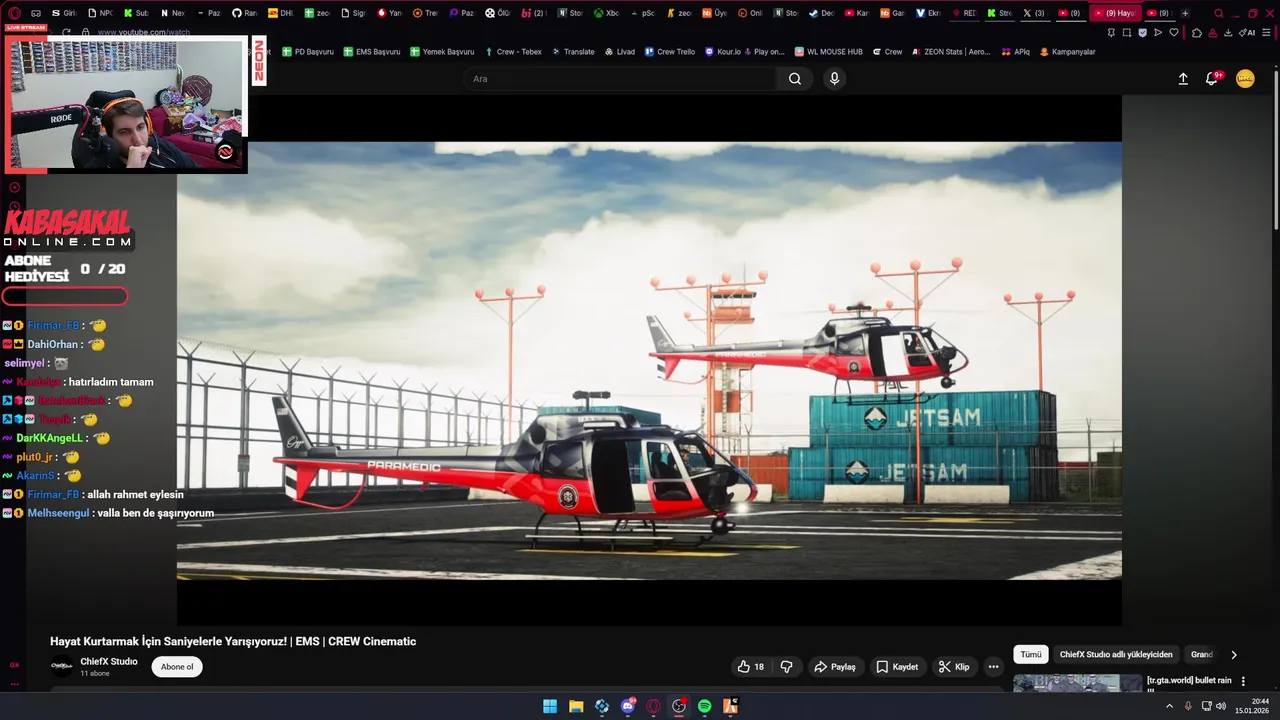
Task: Switch to the X (3) tab
Action: tap(1034, 13)
